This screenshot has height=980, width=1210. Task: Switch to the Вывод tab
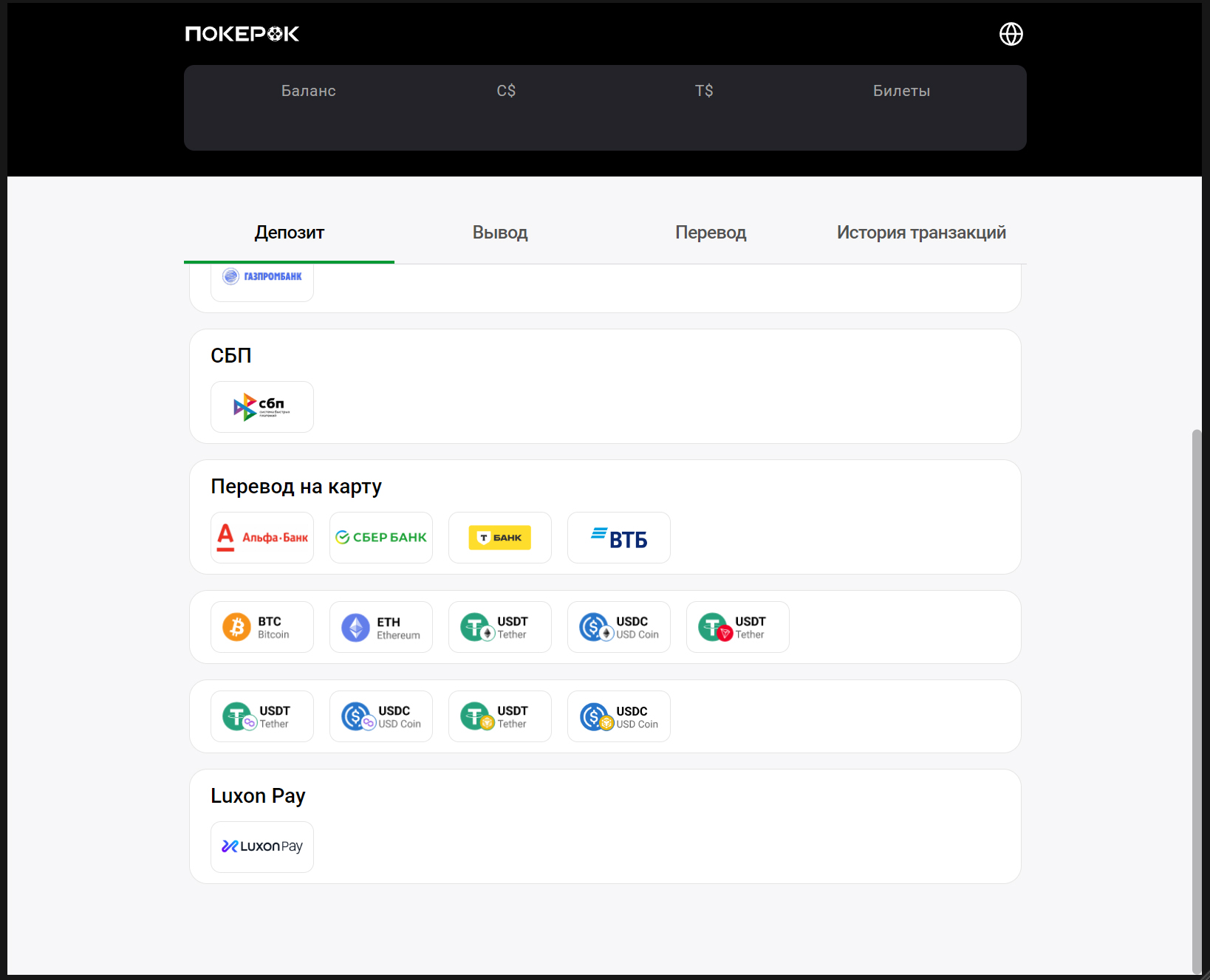(x=500, y=233)
